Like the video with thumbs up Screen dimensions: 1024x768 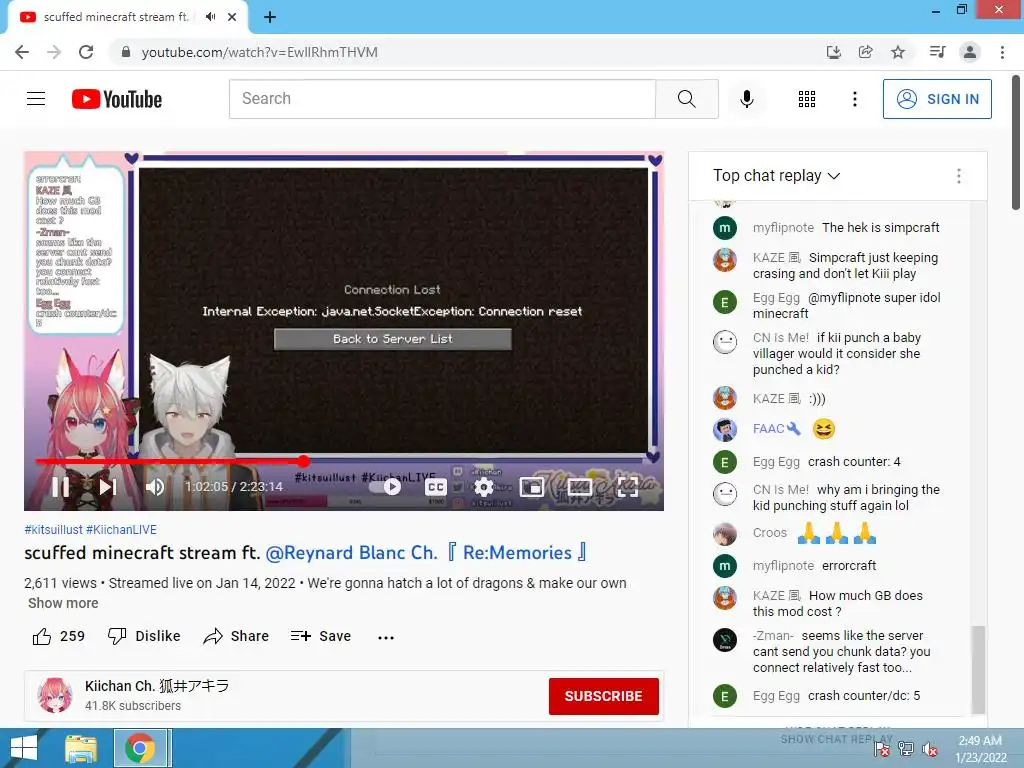point(58,636)
